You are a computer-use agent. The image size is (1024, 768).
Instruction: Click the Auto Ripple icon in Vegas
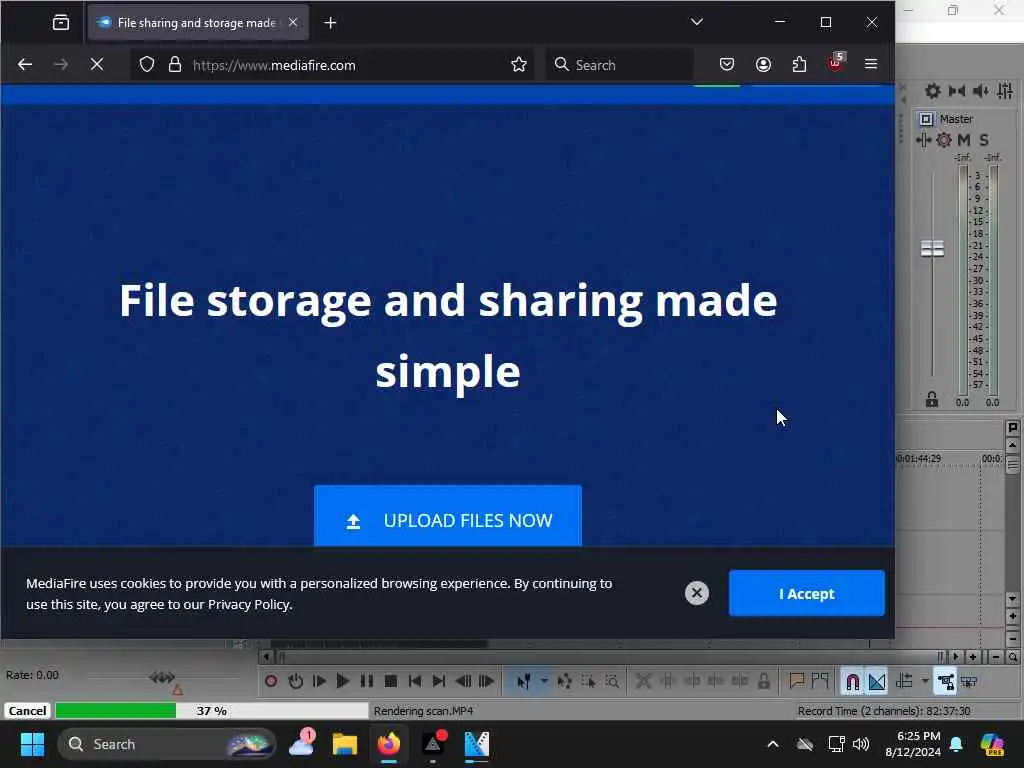pyautogui.click(x=904, y=681)
